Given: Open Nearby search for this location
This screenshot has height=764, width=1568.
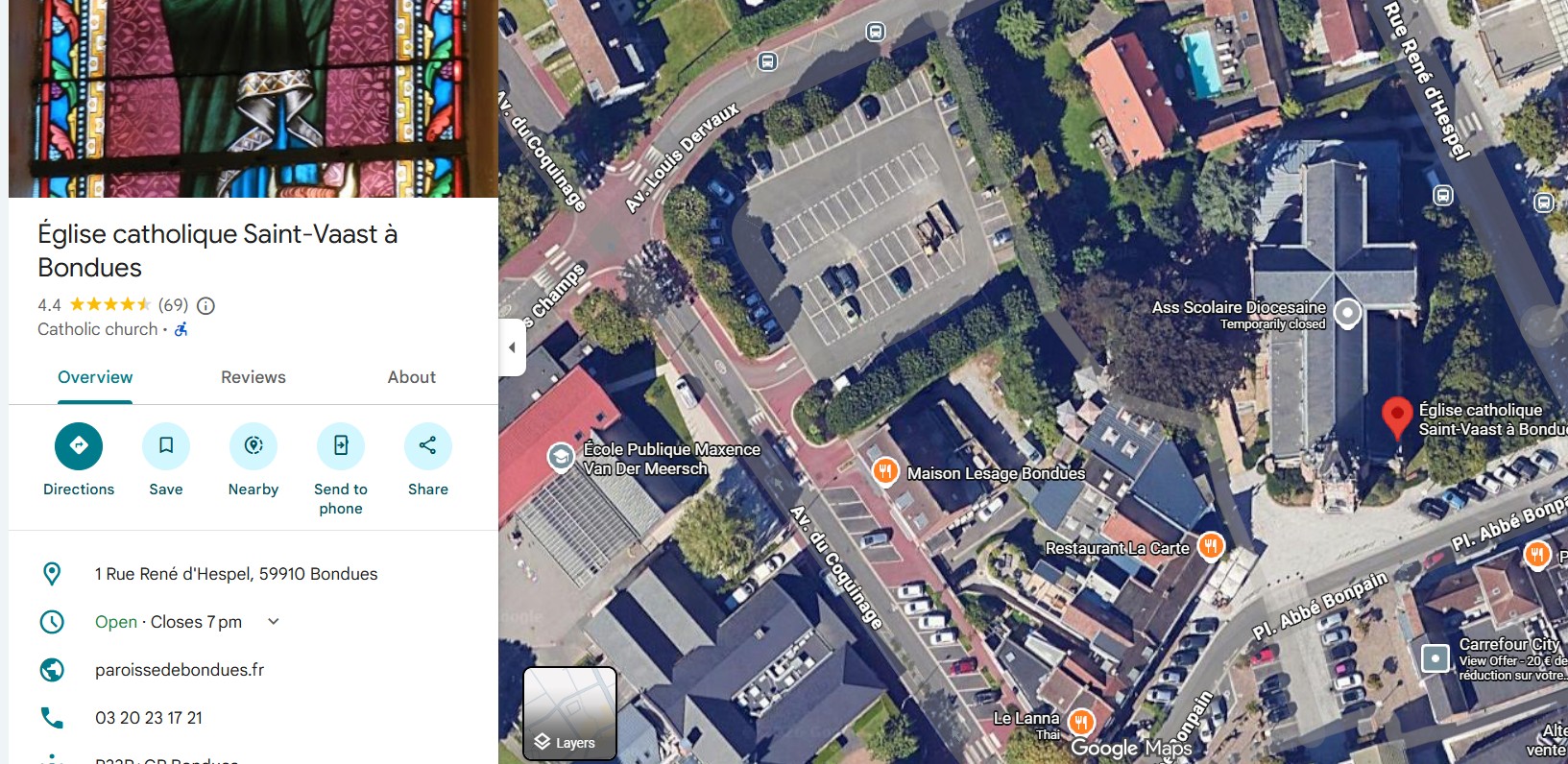Looking at the screenshot, I should [x=253, y=445].
